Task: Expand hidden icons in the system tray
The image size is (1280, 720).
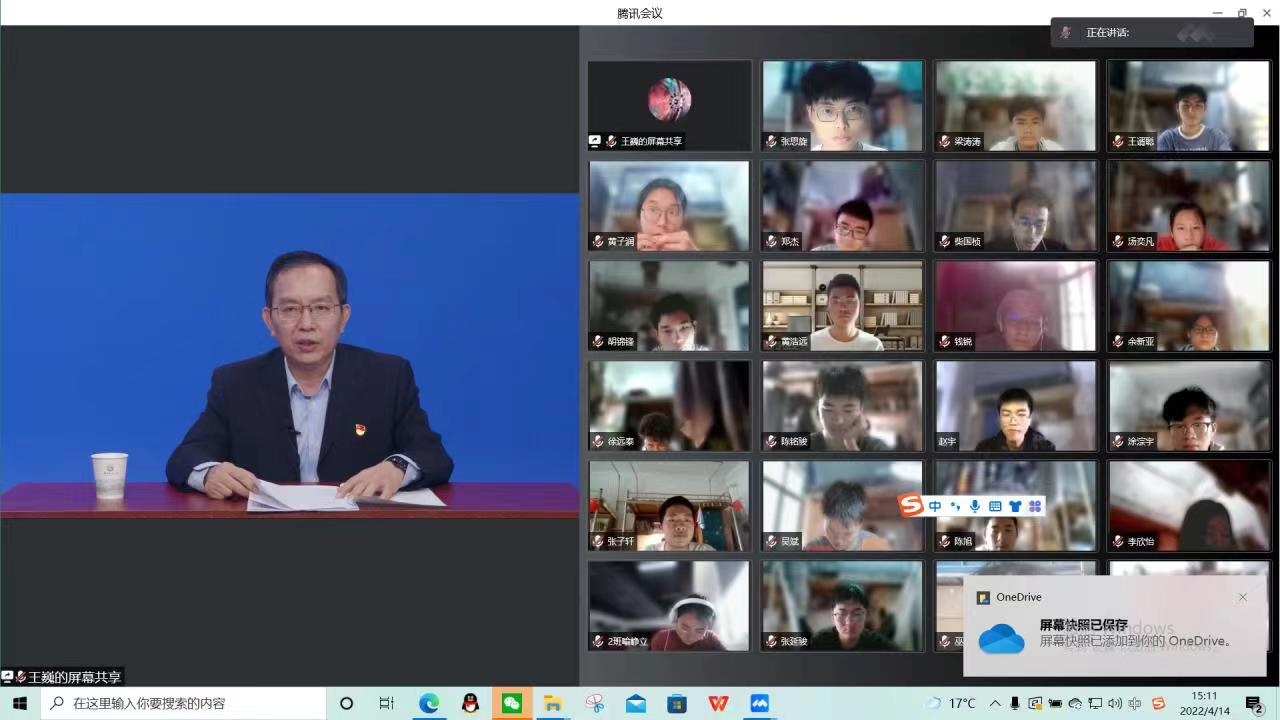Action: [x=996, y=703]
